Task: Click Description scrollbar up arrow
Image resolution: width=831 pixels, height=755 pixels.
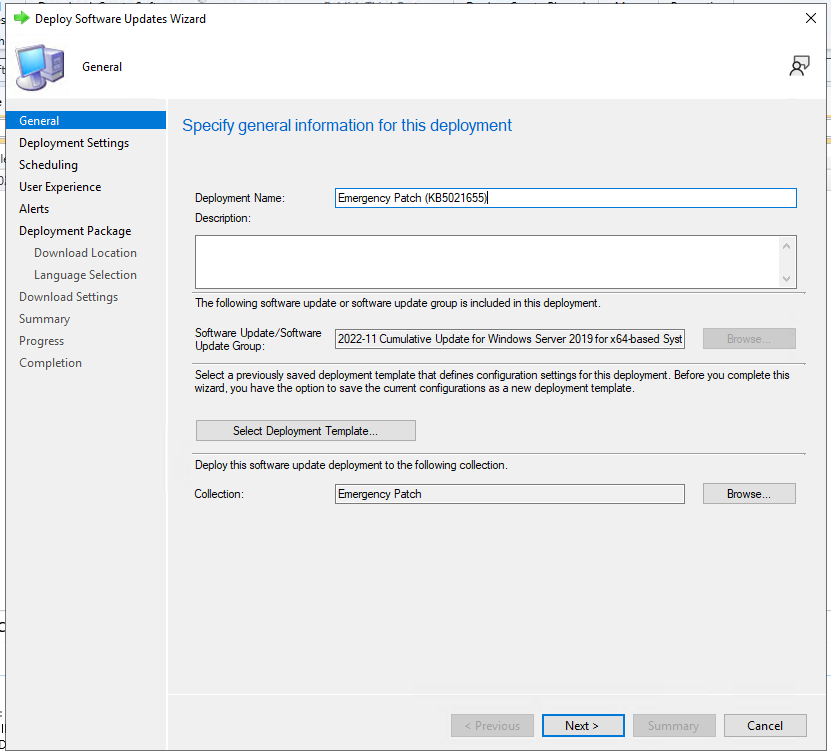Action: point(786,246)
